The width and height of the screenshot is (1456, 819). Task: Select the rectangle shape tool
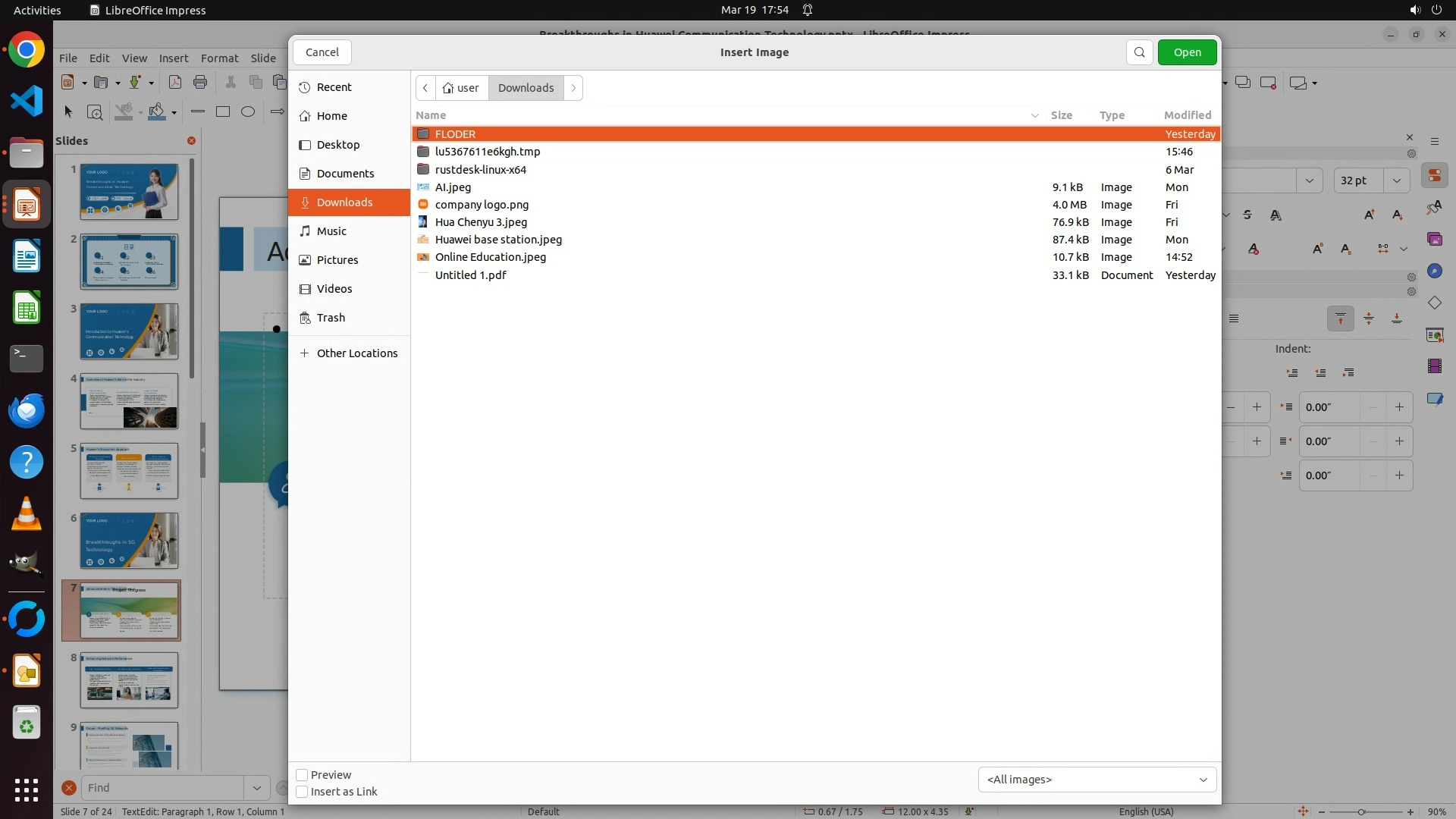click(x=223, y=111)
